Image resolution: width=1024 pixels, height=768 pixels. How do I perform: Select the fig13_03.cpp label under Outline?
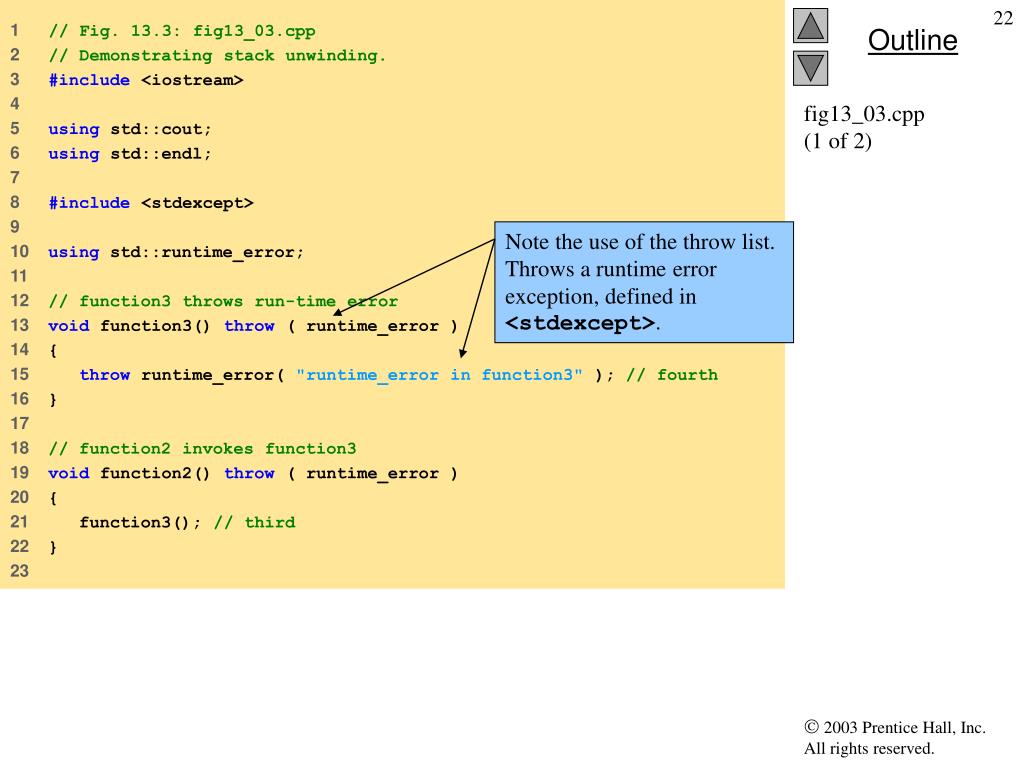point(864,114)
